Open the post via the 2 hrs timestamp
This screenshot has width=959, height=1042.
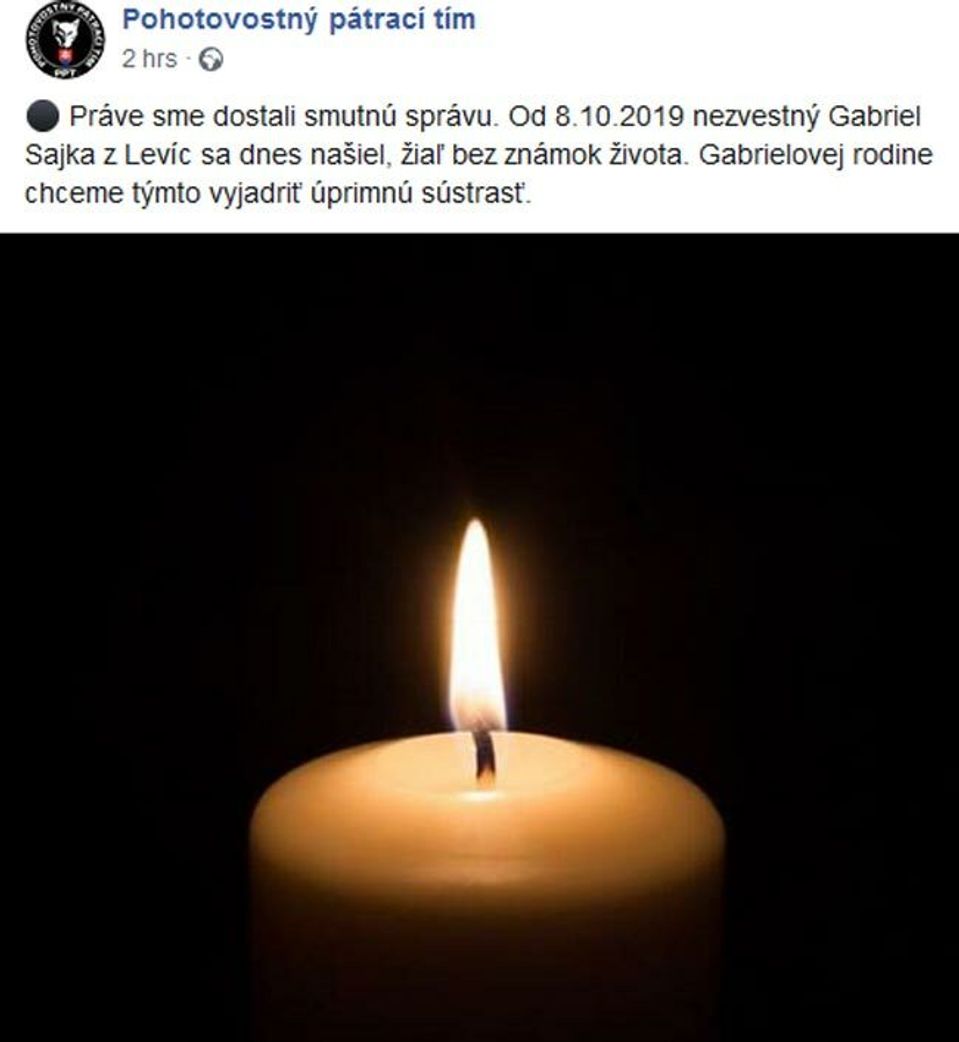(x=150, y=59)
